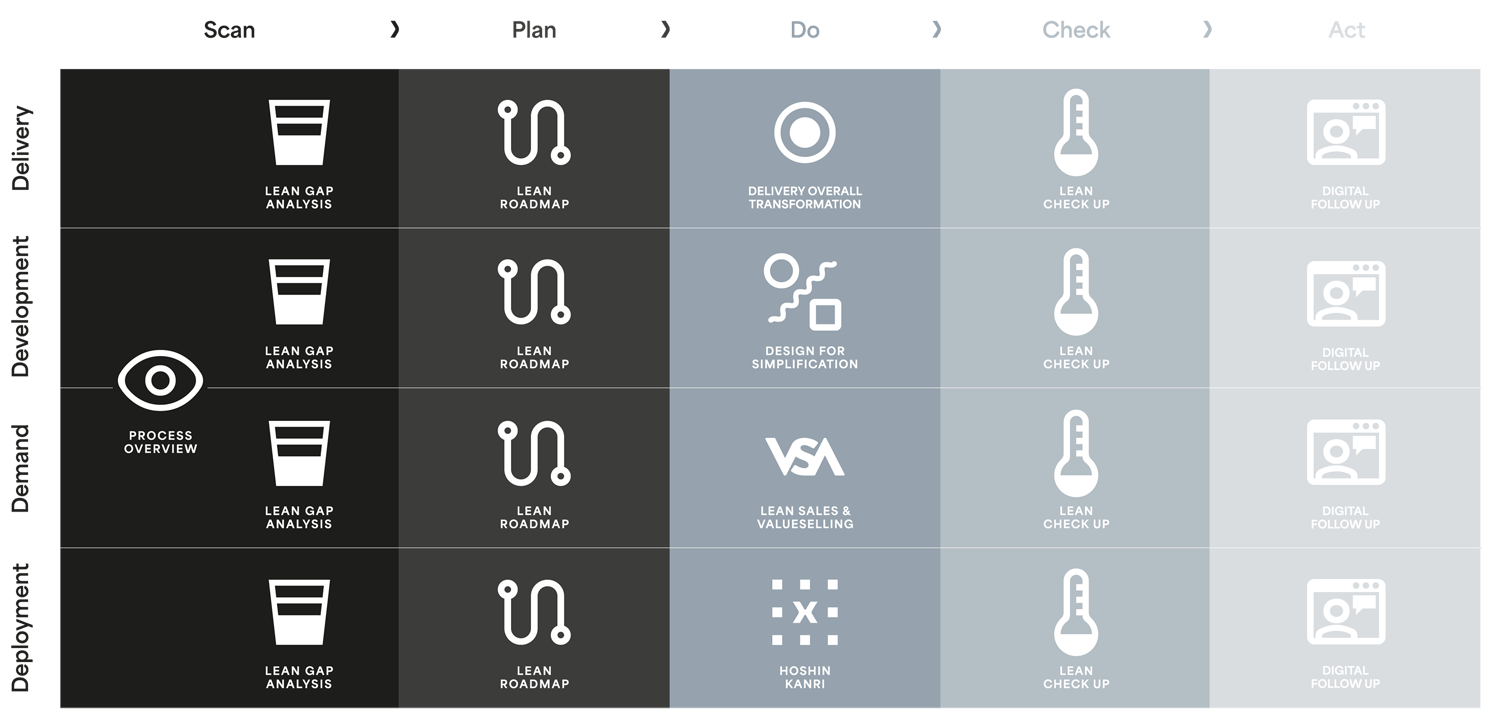1500x722 pixels.
Task: Open Digital Follow Up icon in Delivery row
Action: (x=1346, y=132)
